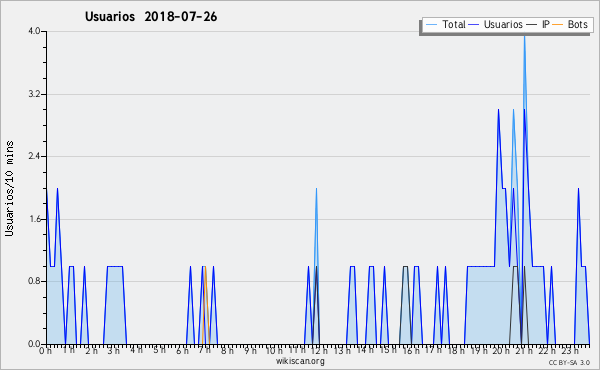
Task: Click the Usuarios/10 mins vertical axis title
Action: 9,188
